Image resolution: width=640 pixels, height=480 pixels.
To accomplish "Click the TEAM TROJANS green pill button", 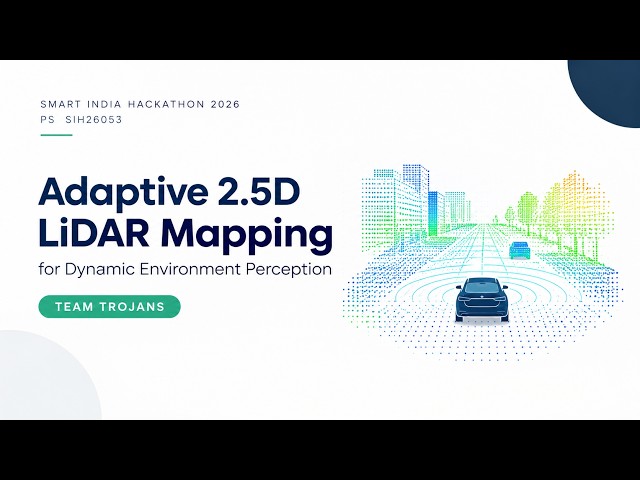I will pos(109,307).
